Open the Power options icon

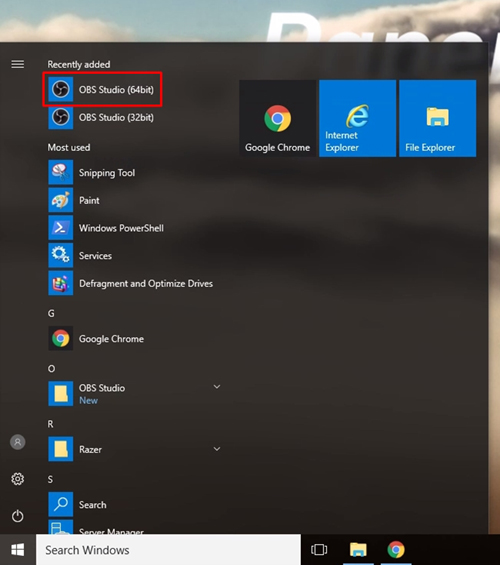click(18, 516)
